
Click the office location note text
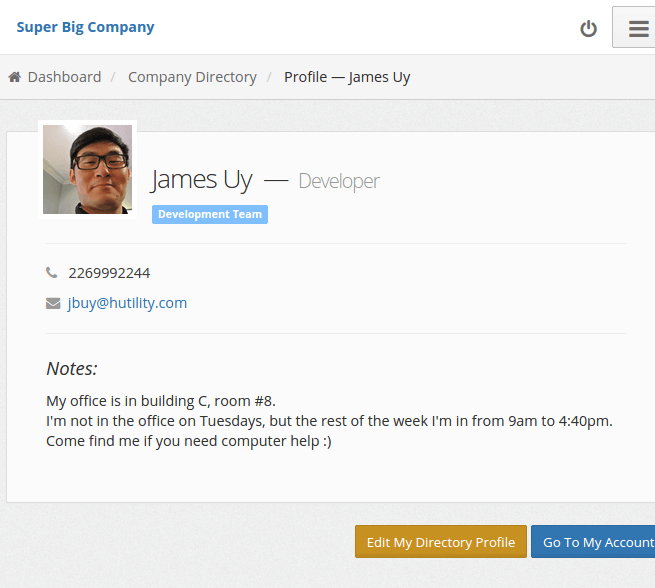coord(161,401)
